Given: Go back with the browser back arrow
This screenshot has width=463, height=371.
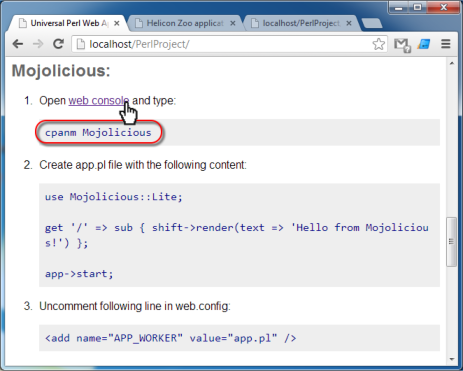Looking at the screenshot, I should pos(18,44).
